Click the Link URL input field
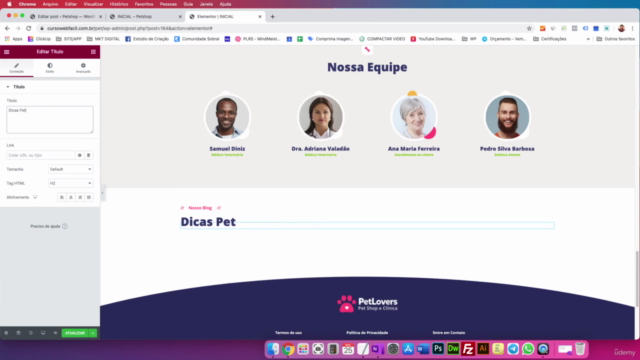Screen dimensions: 640x360 click(x=41, y=155)
